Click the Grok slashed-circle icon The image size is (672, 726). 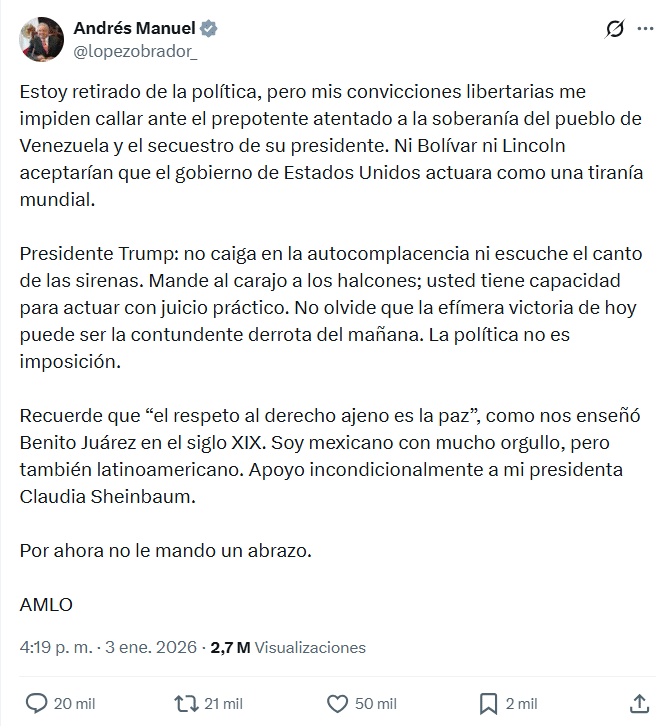(x=615, y=30)
